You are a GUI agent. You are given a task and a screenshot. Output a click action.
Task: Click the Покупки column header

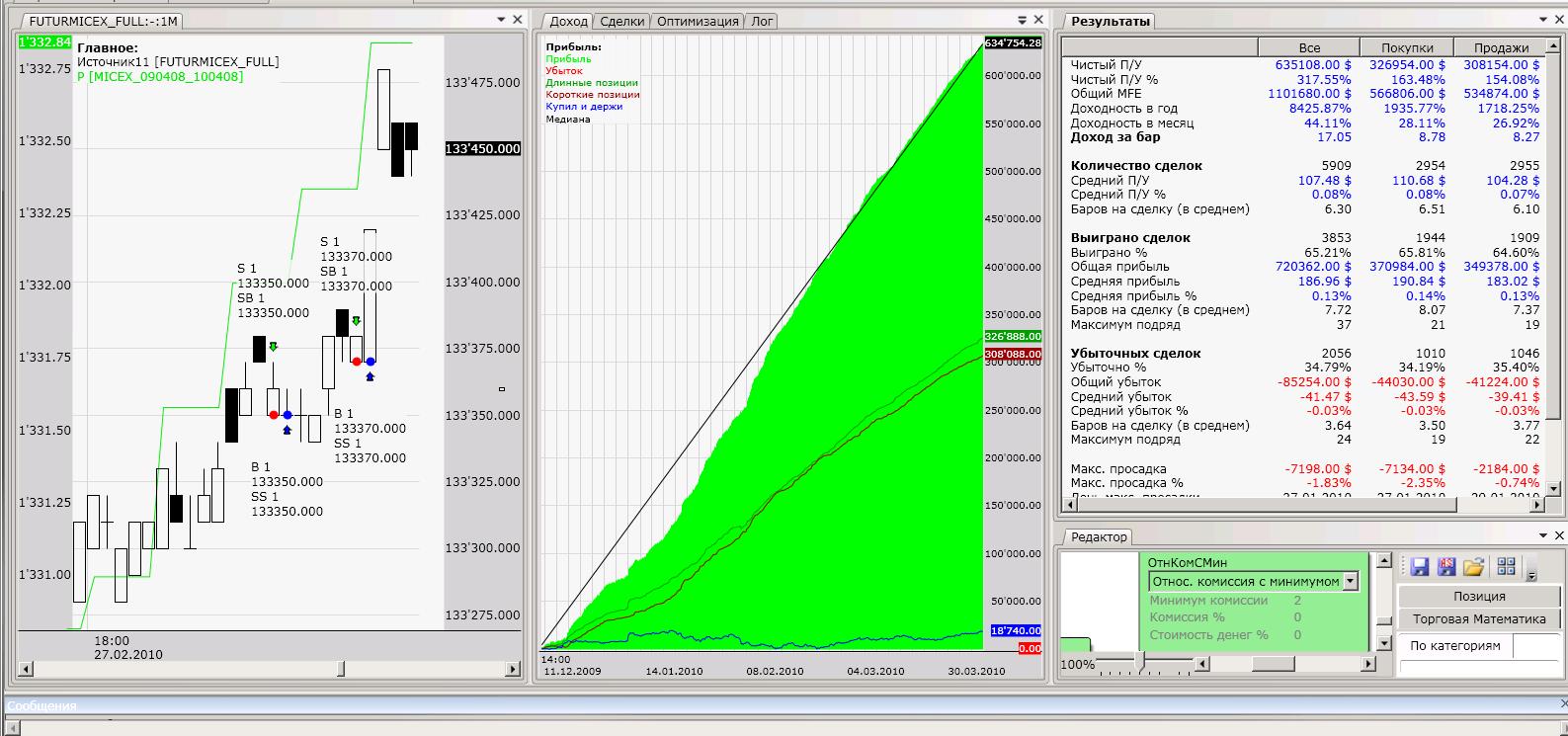[1405, 47]
